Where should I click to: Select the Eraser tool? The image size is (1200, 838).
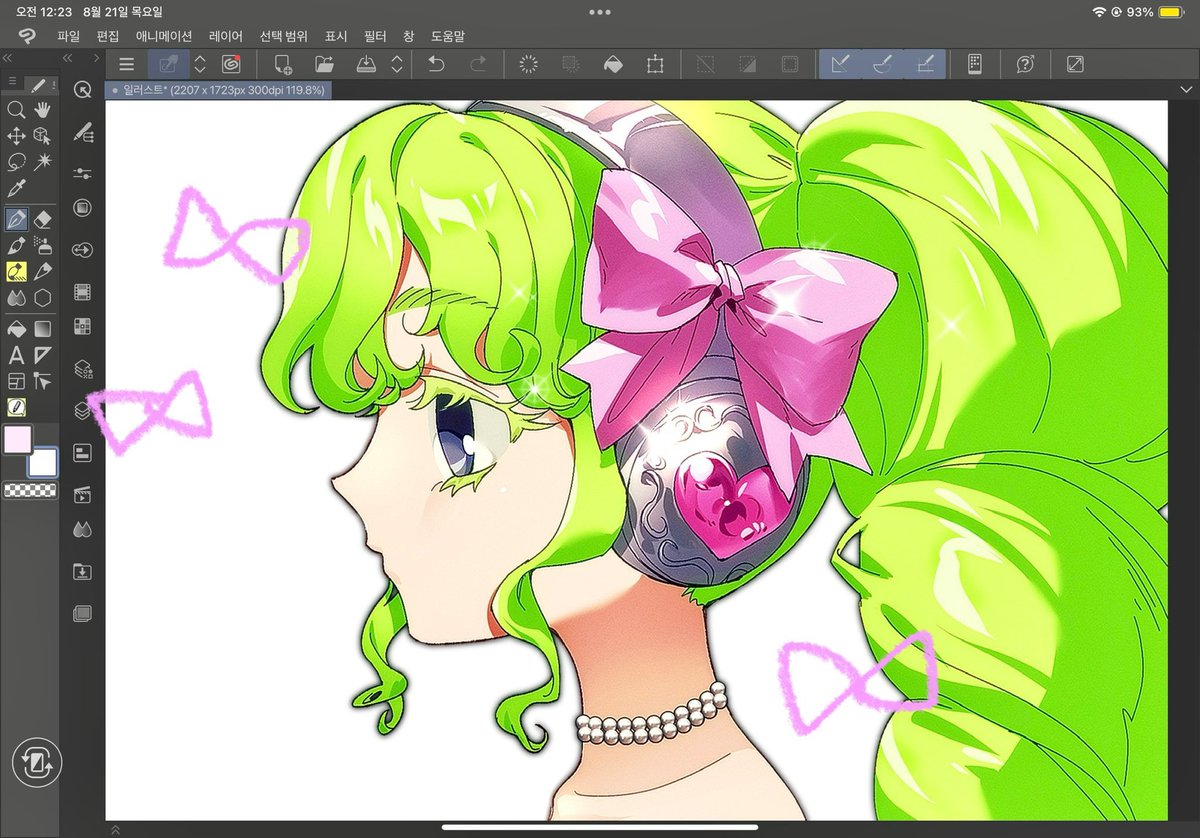(42, 218)
